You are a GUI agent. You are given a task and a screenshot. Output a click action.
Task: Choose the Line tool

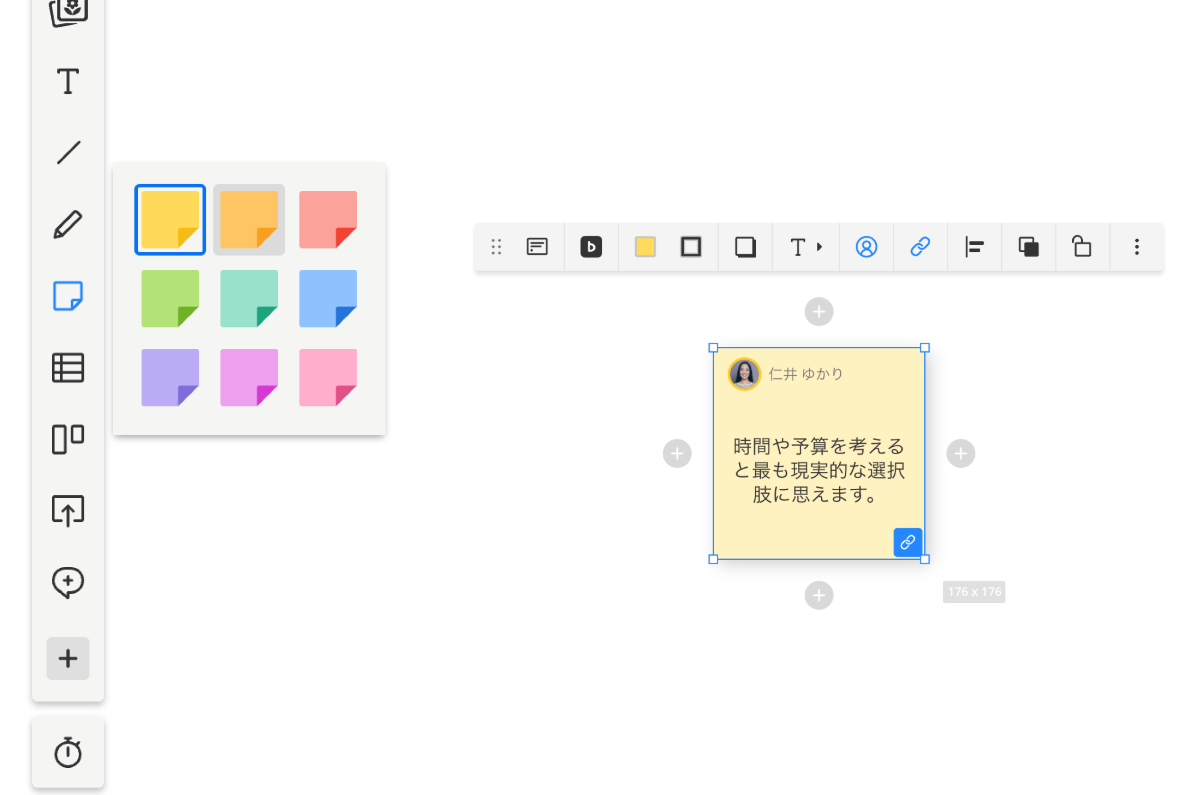click(67, 151)
